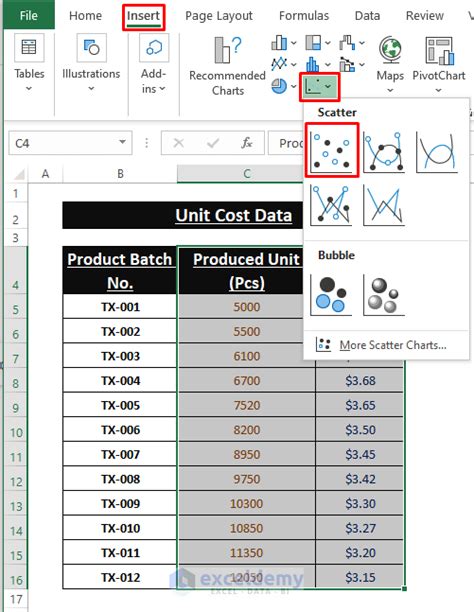Click the Scatter chart dropdown button
This screenshot has height=612, width=474.
click(x=319, y=87)
